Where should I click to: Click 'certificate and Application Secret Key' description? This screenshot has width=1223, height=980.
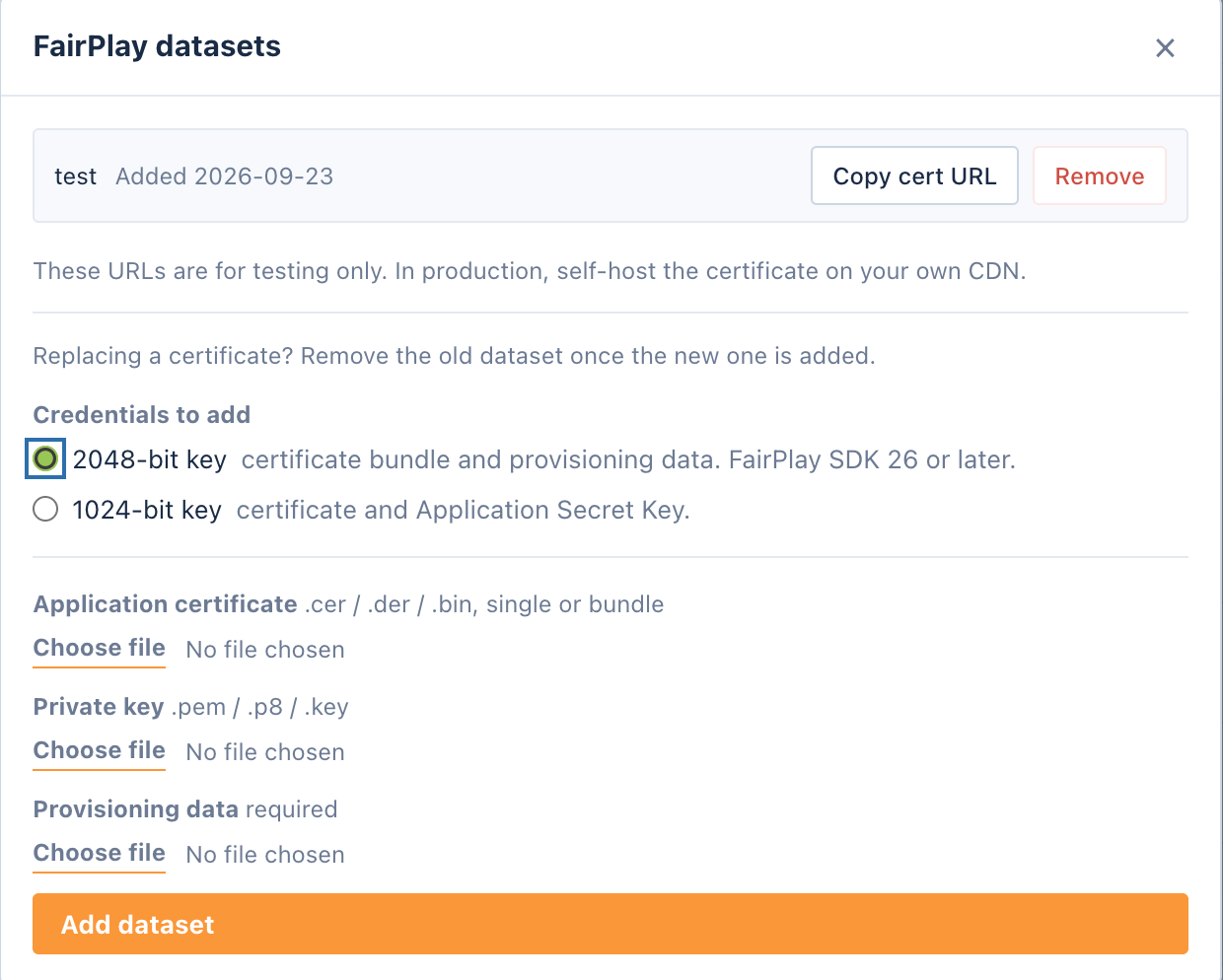[x=464, y=510]
